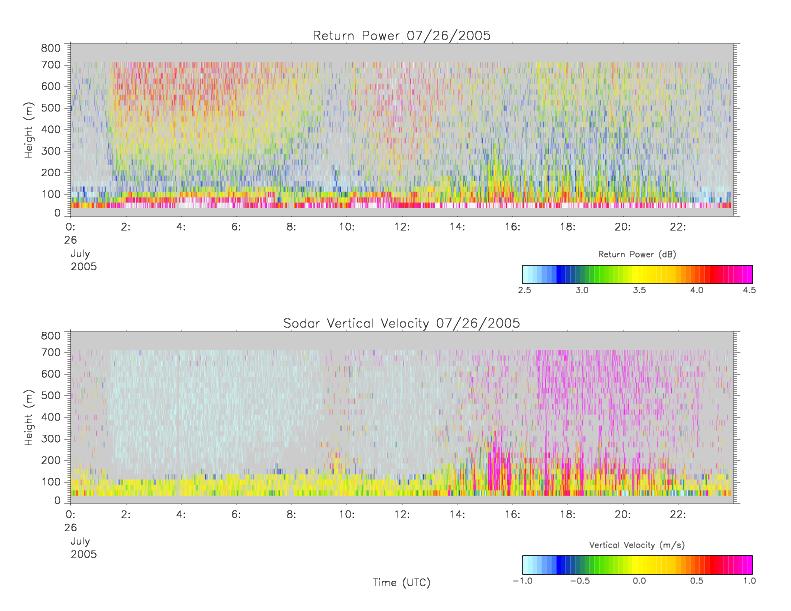The width and height of the screenshot is (791, 611).
Task: Select the 3.0 tick on Return Power colorbar
Action: tap(582, 290)
